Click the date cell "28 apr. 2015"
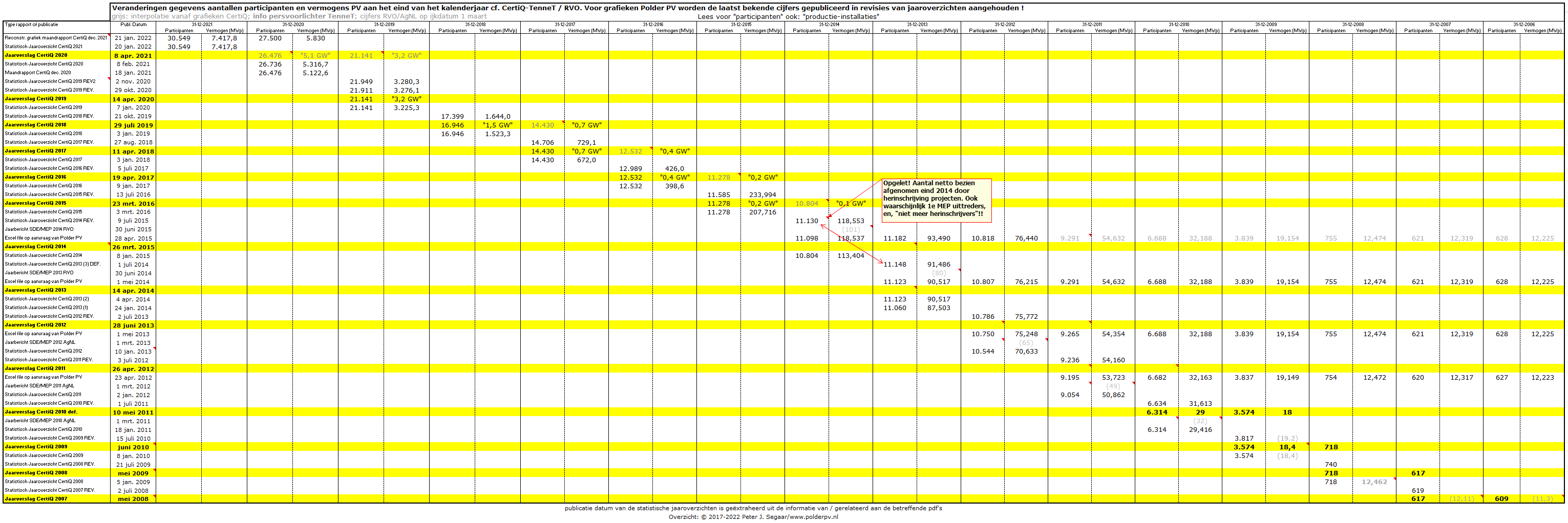Screen dimensions: 1568x523 coord(133,238)
